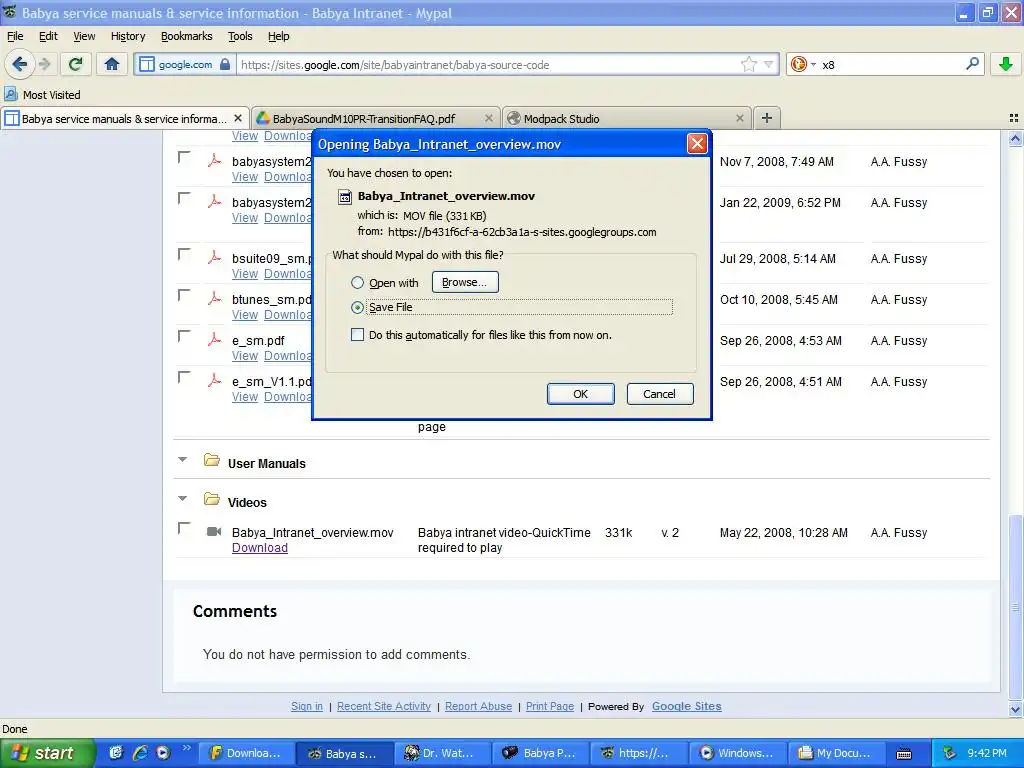Click the Most Visited bookmarks icon

11,94
